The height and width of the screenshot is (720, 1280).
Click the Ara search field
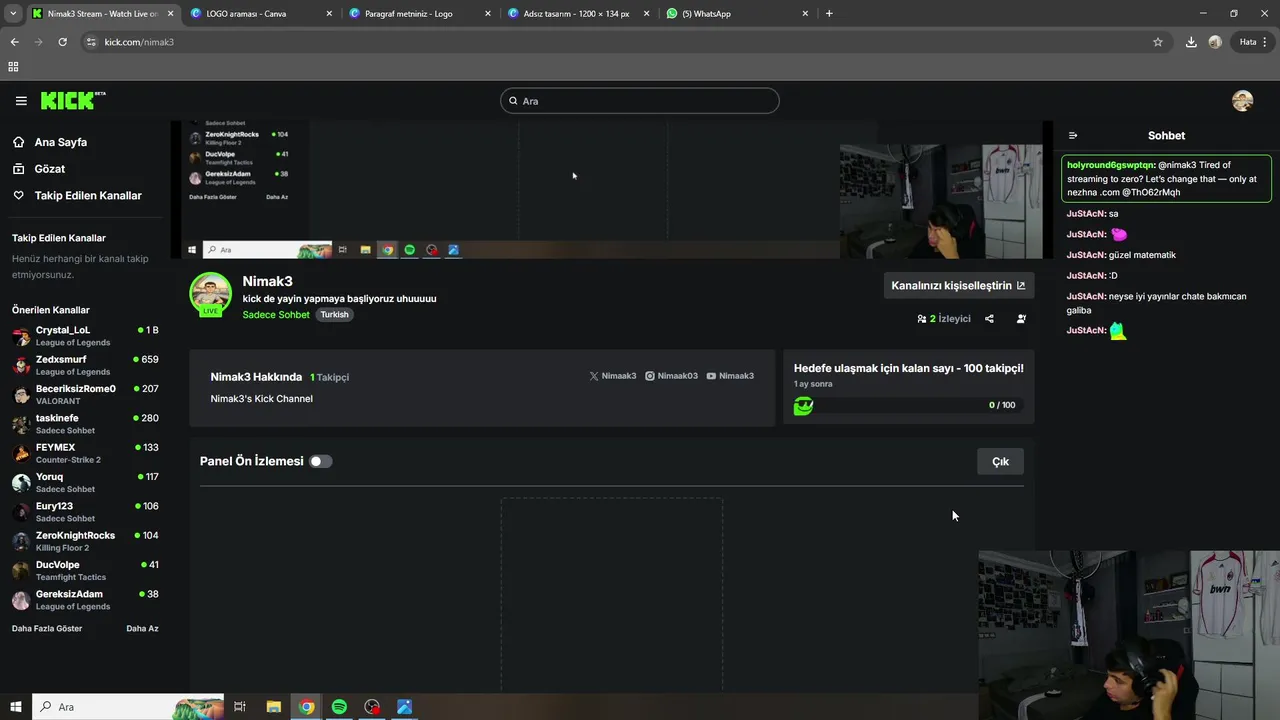(640, 101)
